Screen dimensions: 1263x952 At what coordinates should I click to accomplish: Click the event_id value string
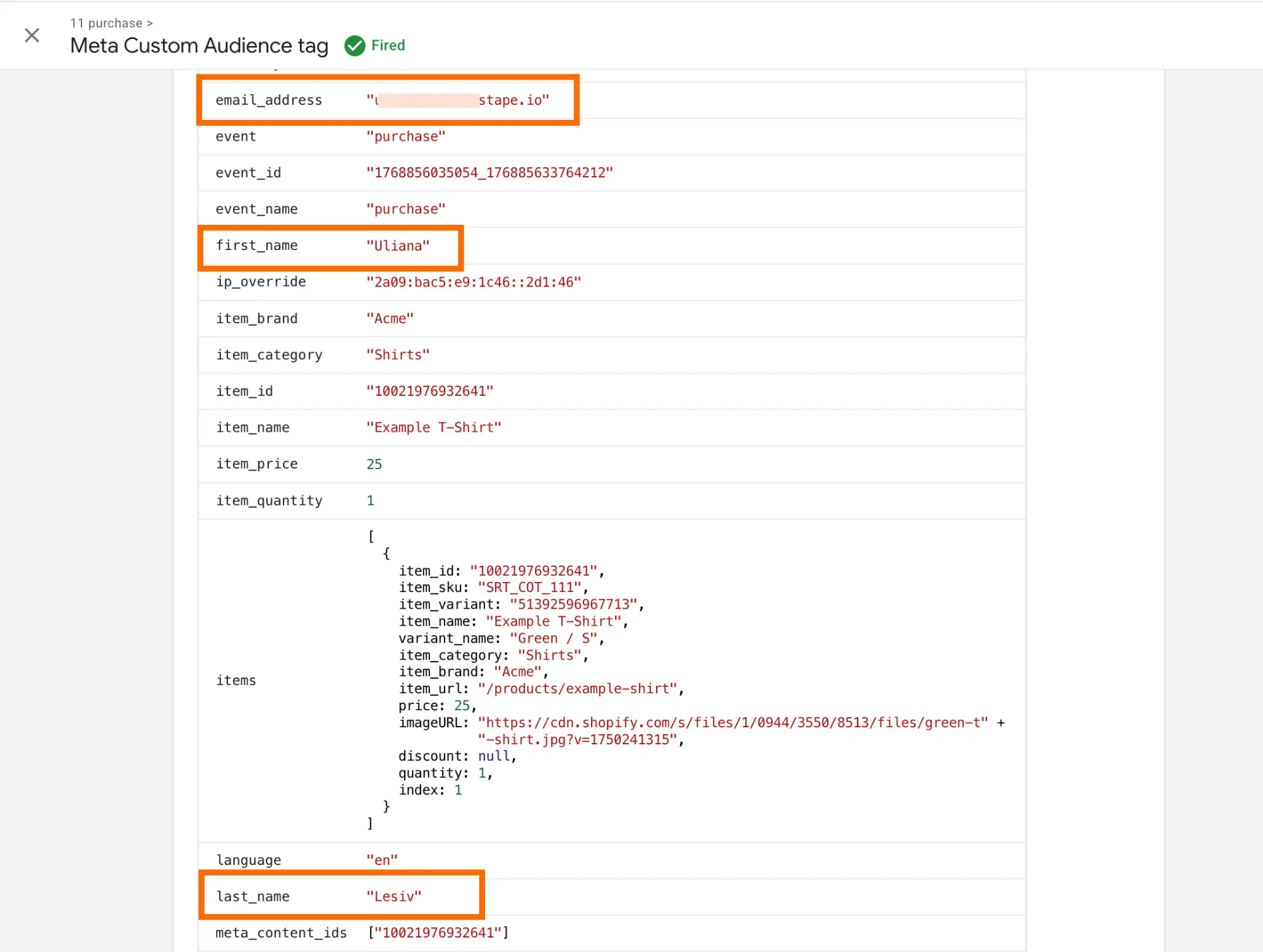(489, 173)
